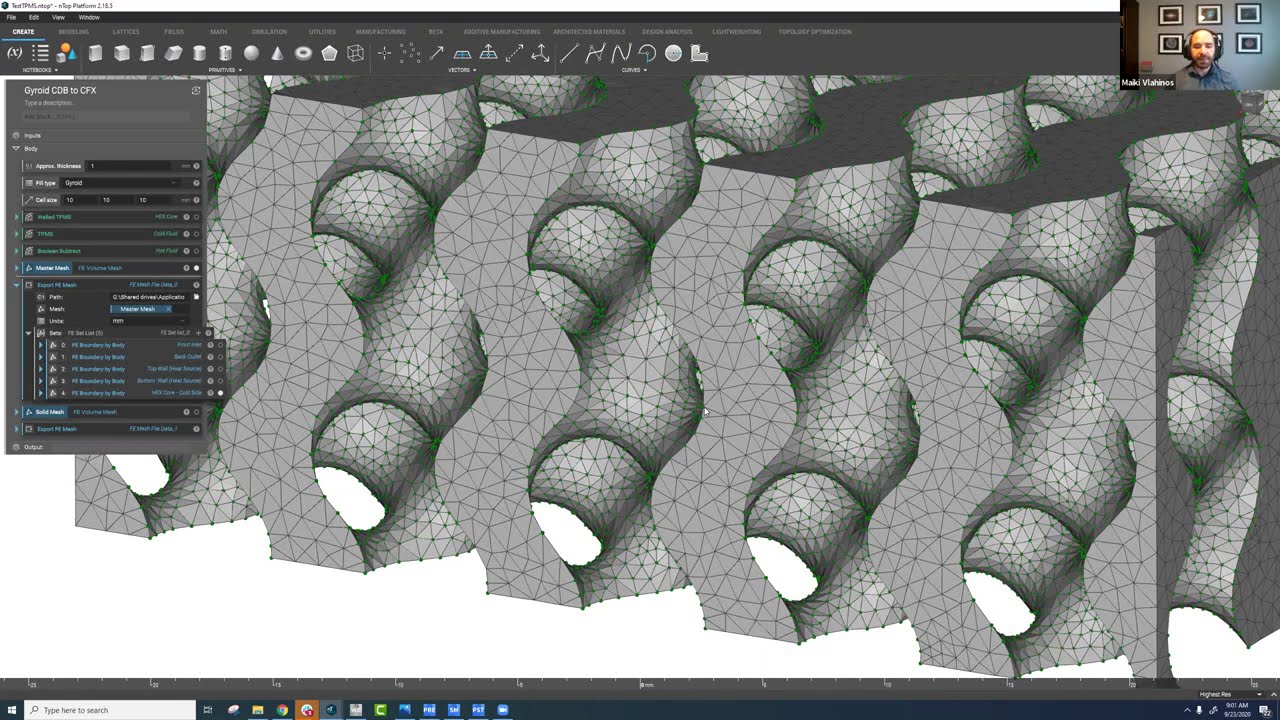
Task: Open help for Fill type property
Action: tap(196, 183)
